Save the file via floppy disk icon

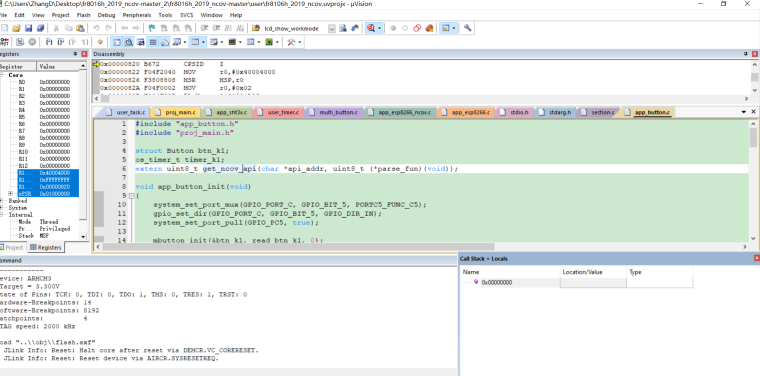[x=28, y=28]
